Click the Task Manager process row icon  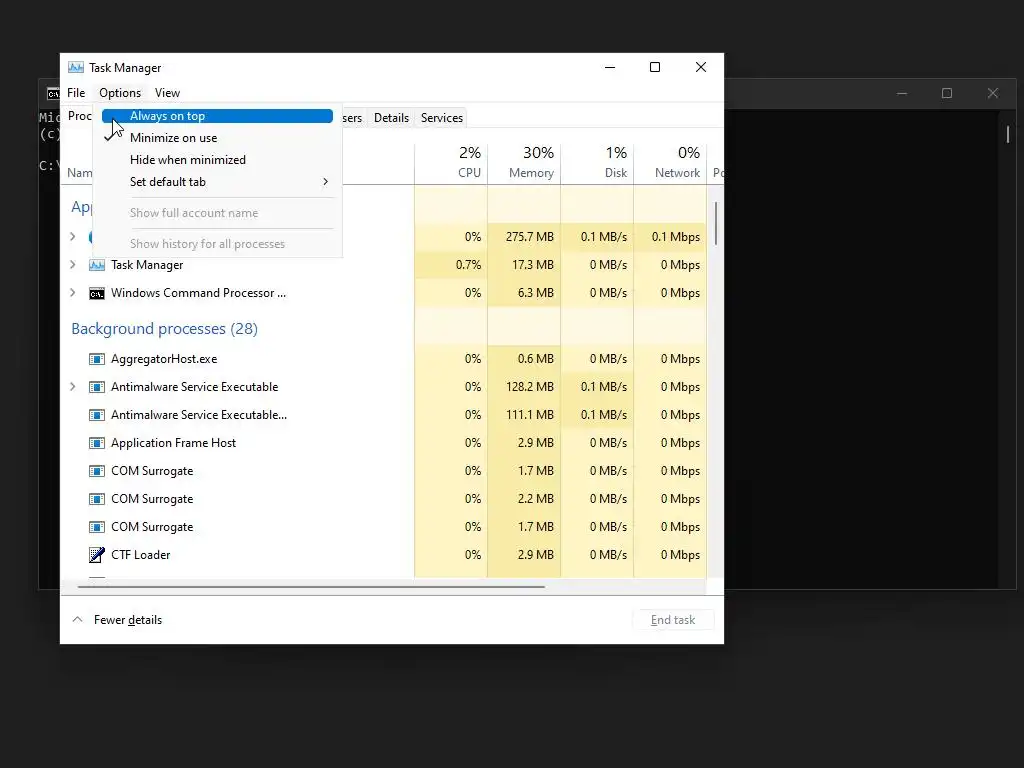click(x=97, y=265)
